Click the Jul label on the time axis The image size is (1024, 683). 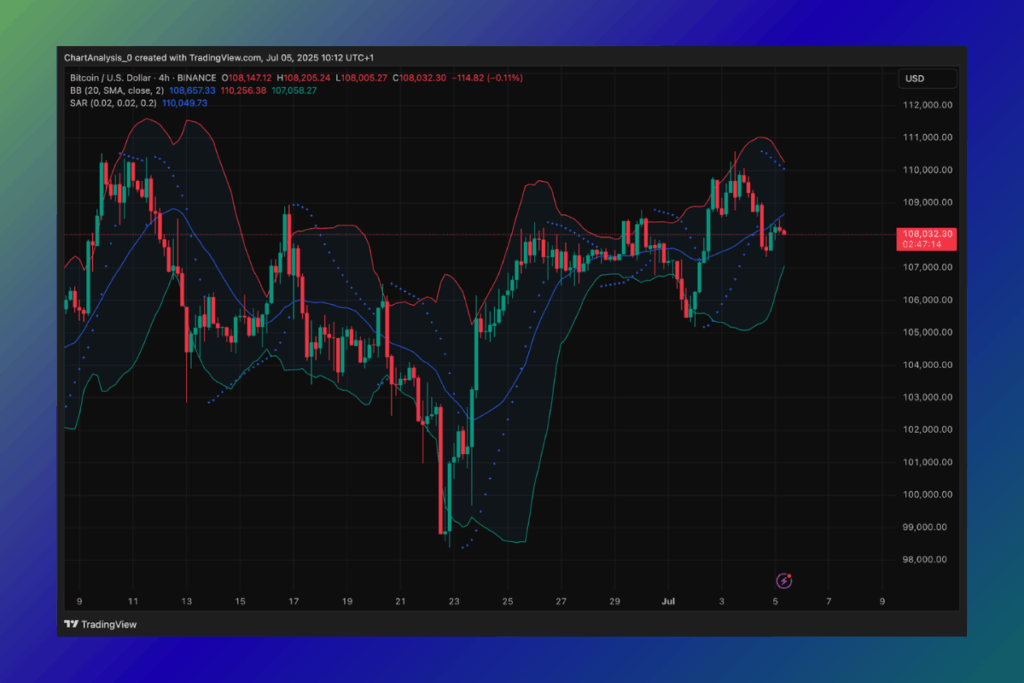click(669, 601)
